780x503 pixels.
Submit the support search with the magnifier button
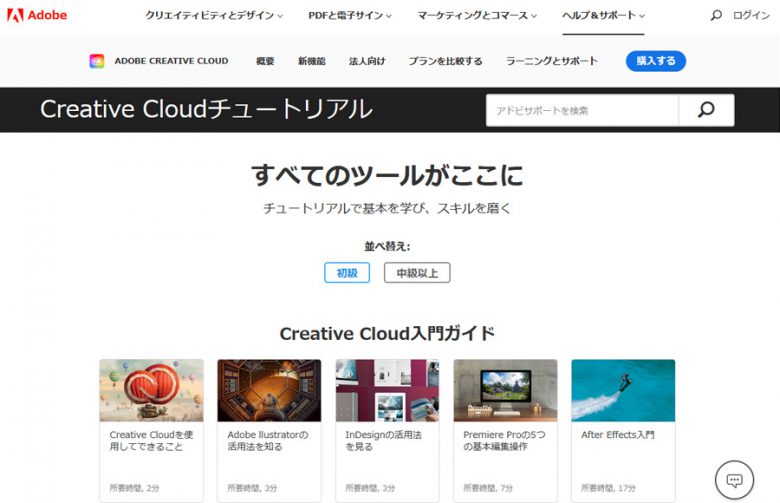(x=706, y=110)
